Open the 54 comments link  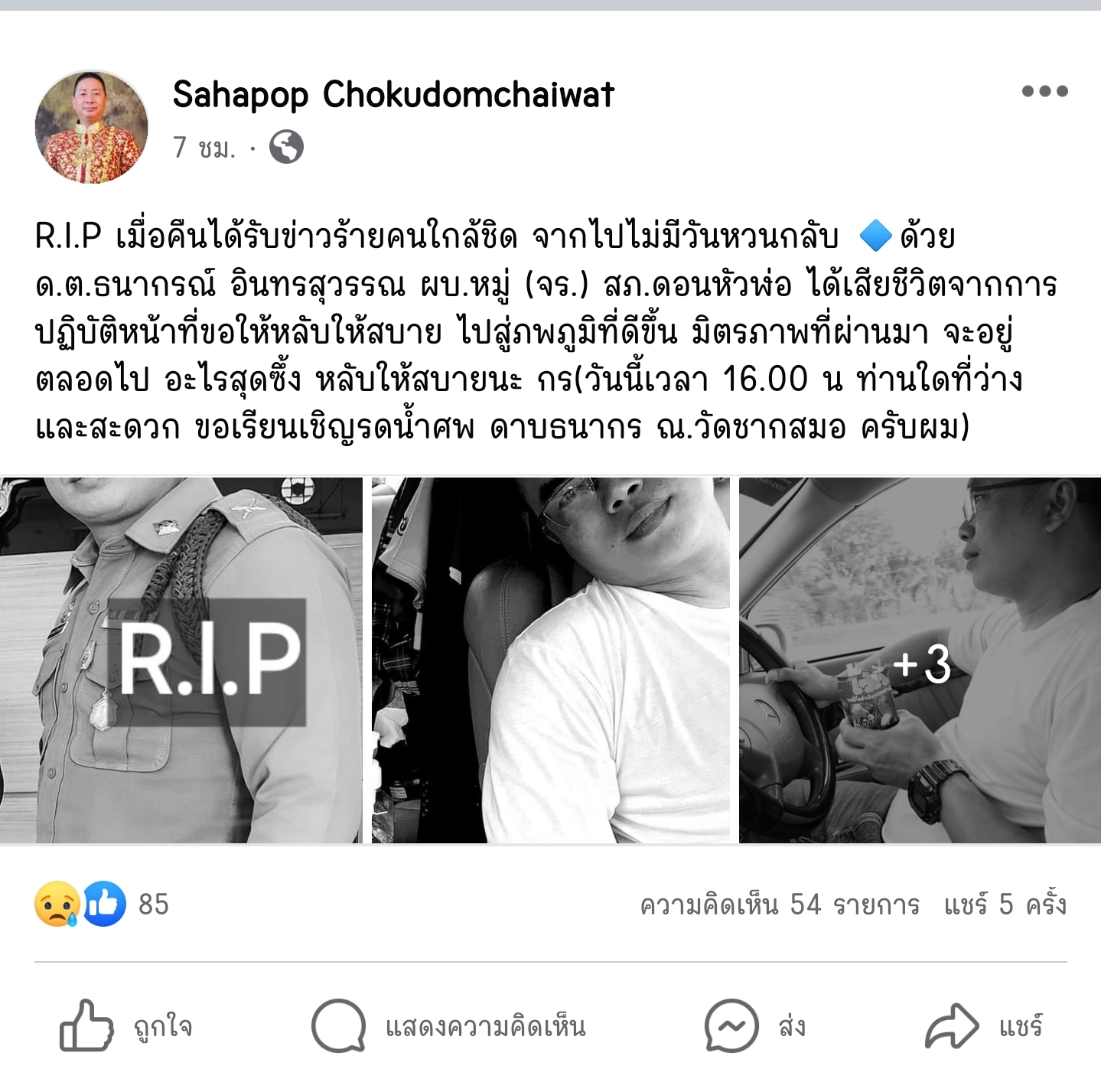(780, 905)
